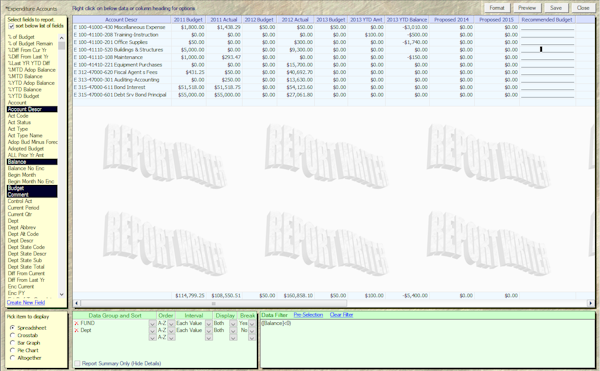
Task: Open the Pre-Selection link
Action: pos(308,315)
